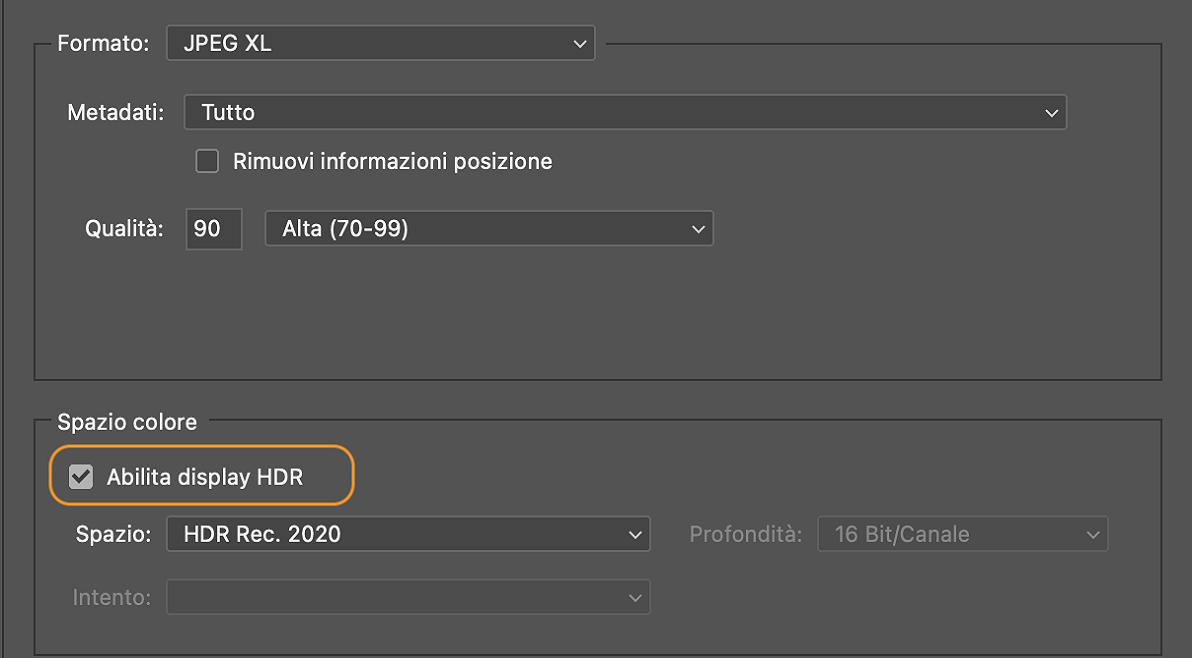Select the HDR Rec. 2020 text

click(x=250, y=534)
